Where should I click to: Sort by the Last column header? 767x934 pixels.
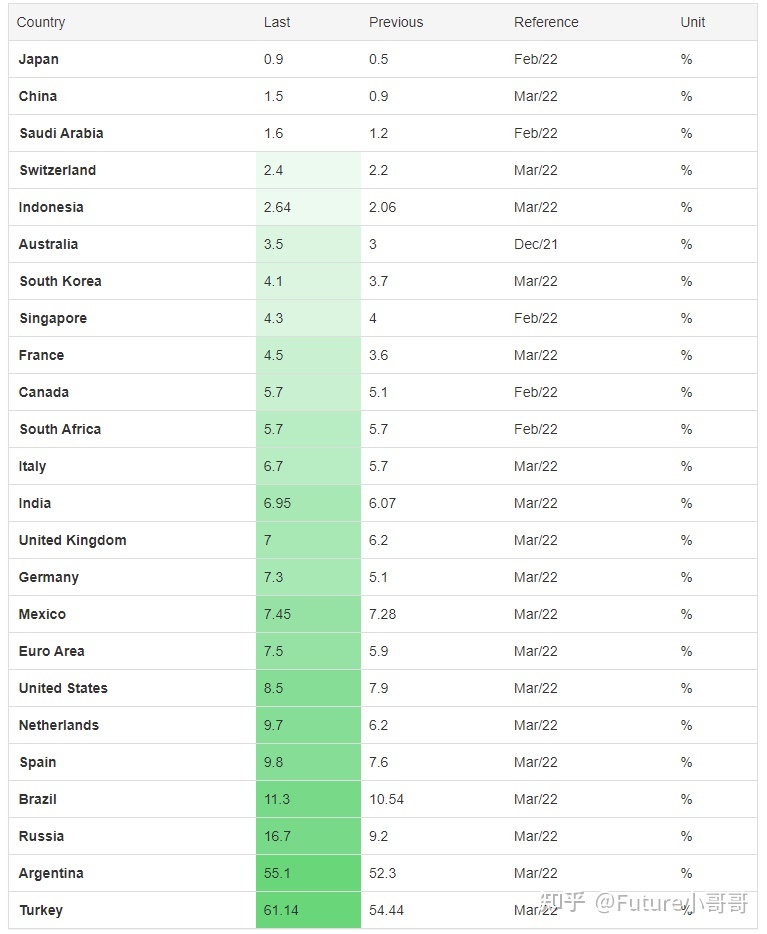point(277,22)
